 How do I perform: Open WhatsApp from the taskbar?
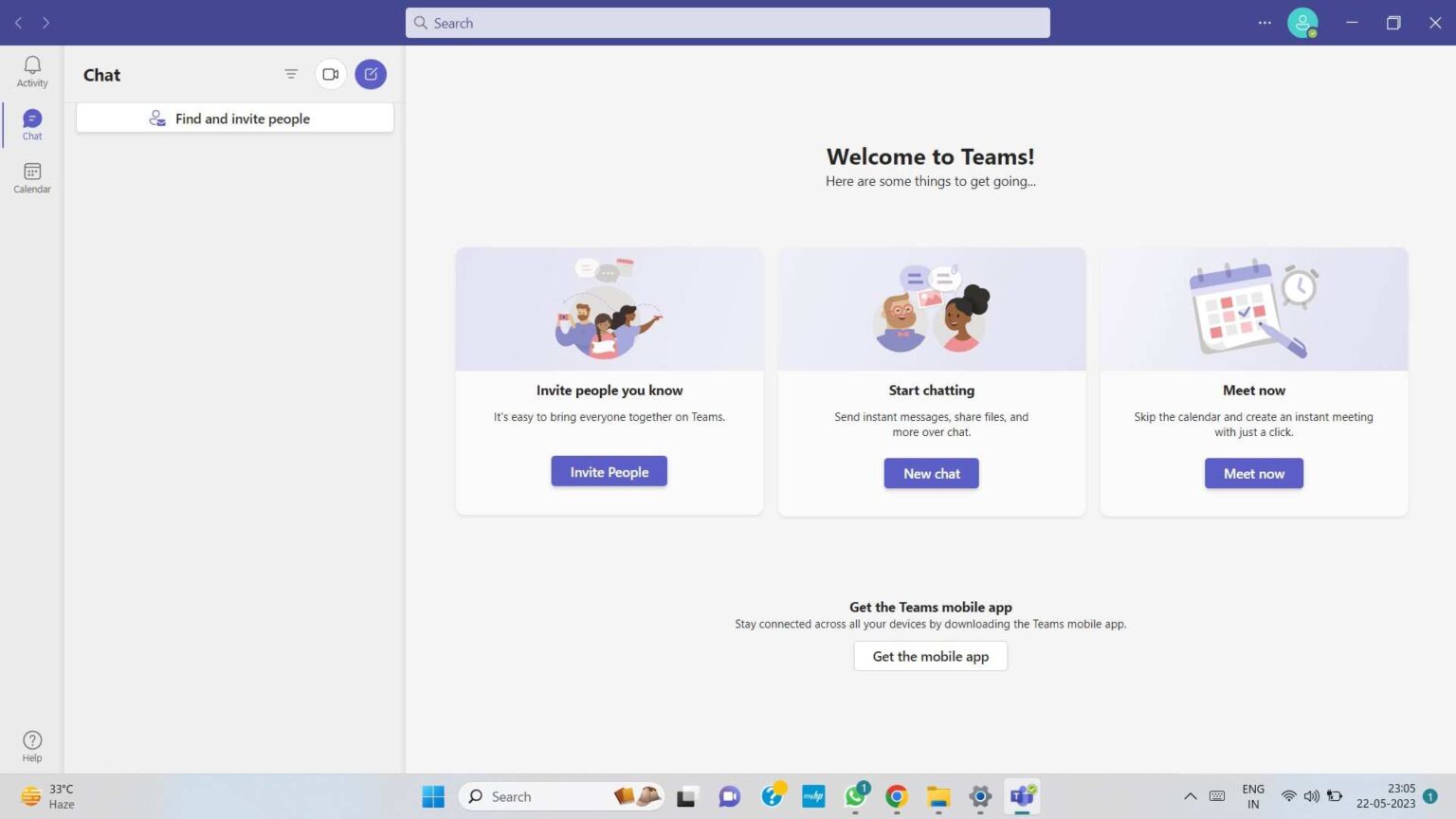coord(855,796)
